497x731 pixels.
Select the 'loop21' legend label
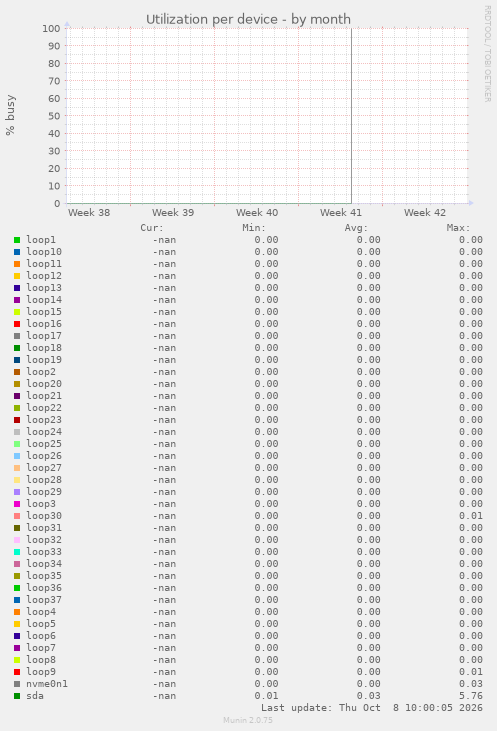44,396
